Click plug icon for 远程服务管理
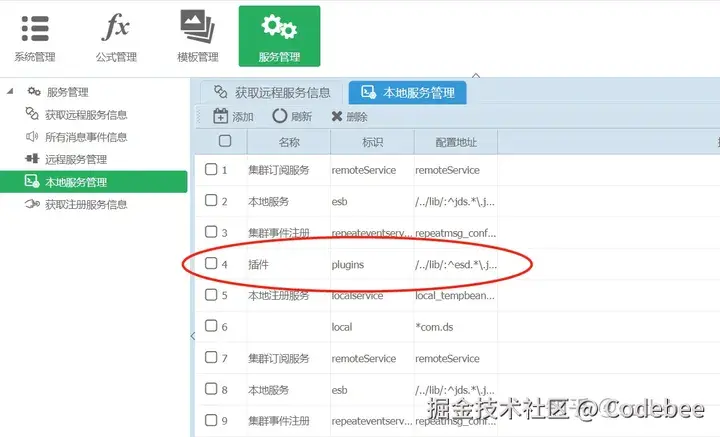Screen dimensions: 720x437 pos(32,159)
